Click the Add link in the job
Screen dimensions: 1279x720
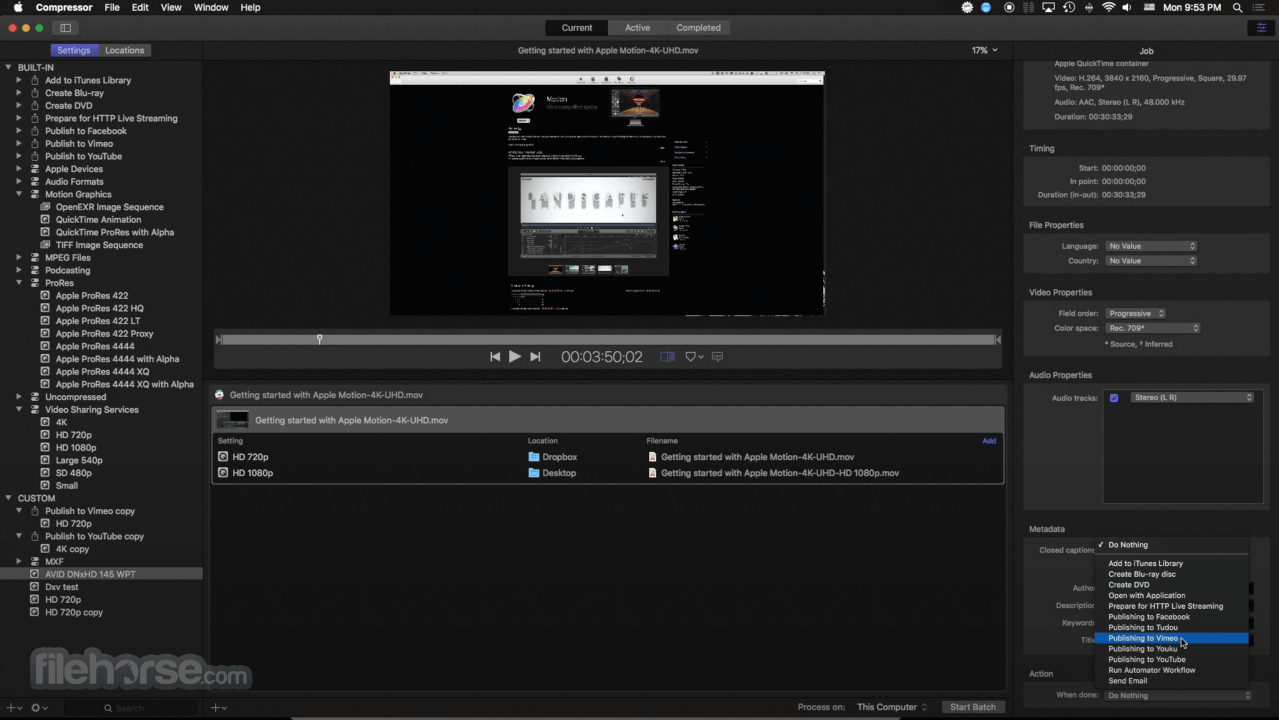click(989, 441)
